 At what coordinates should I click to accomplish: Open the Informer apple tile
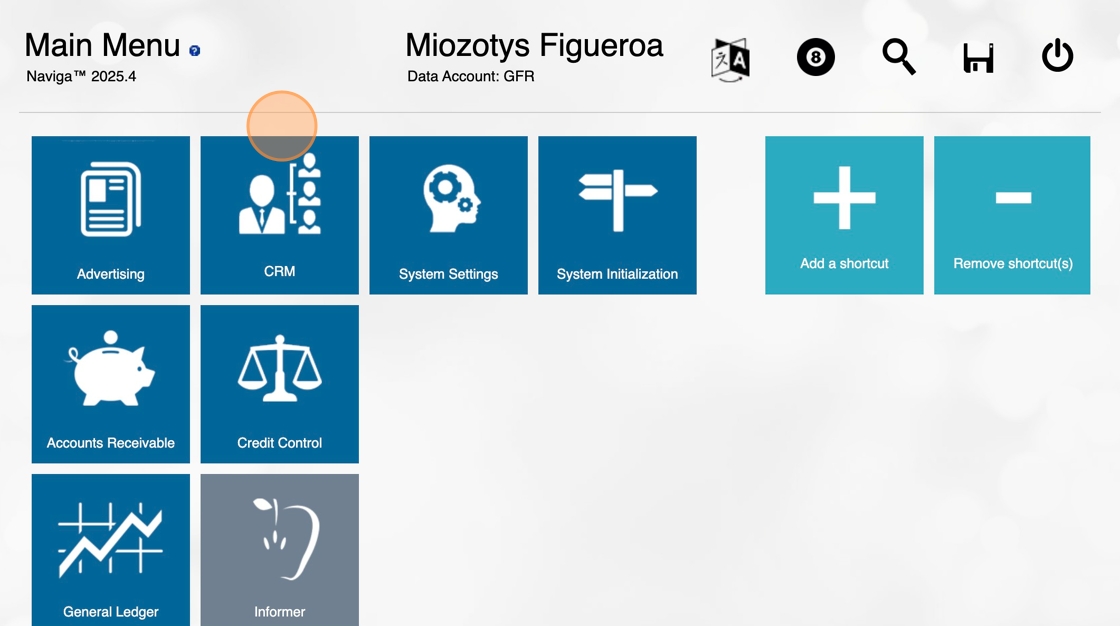(279, 550)
